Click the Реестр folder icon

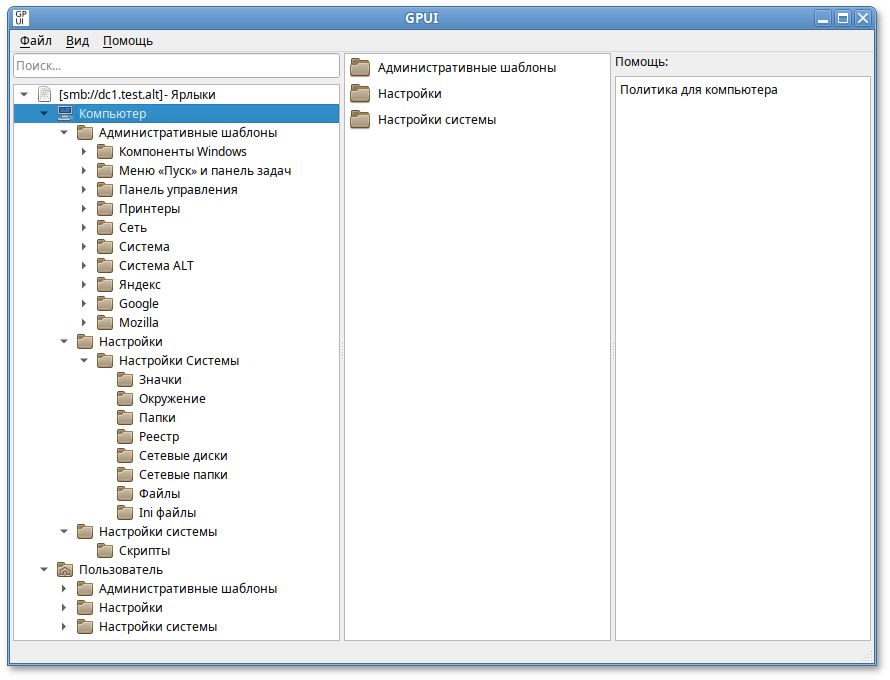coord(125,436)
